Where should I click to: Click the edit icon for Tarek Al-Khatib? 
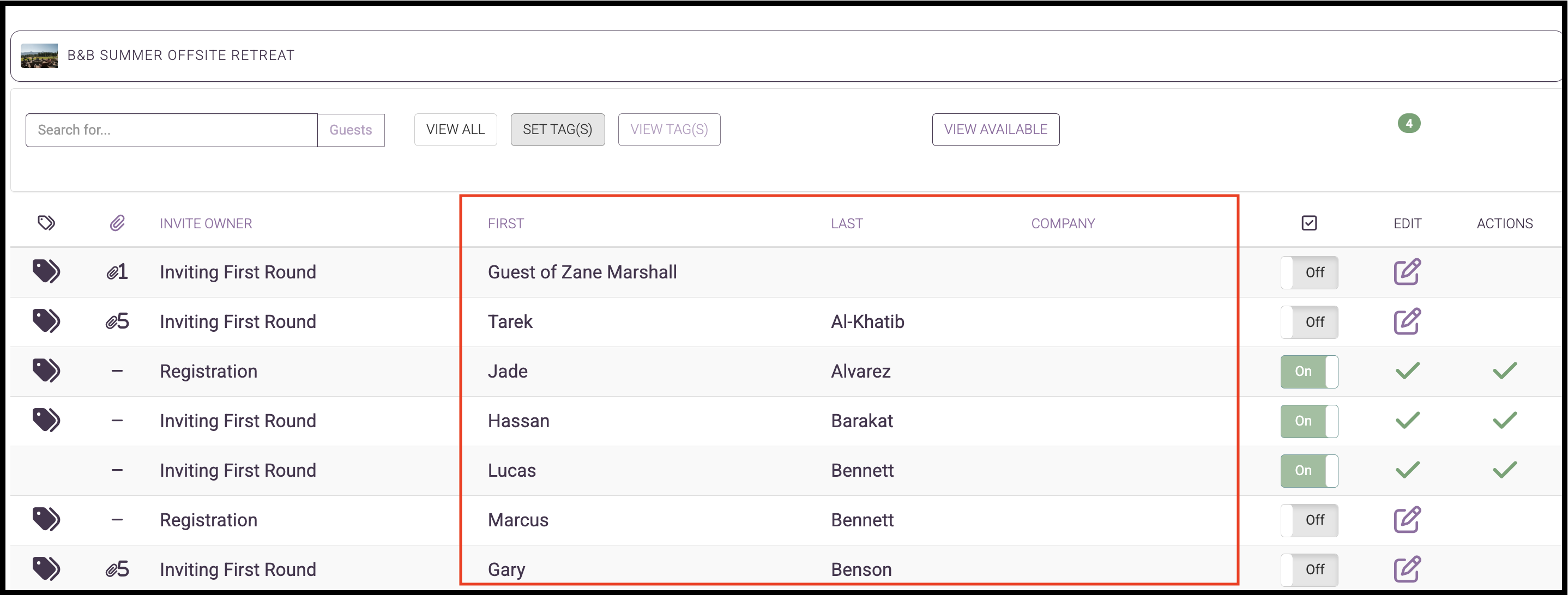[1407, 321]
